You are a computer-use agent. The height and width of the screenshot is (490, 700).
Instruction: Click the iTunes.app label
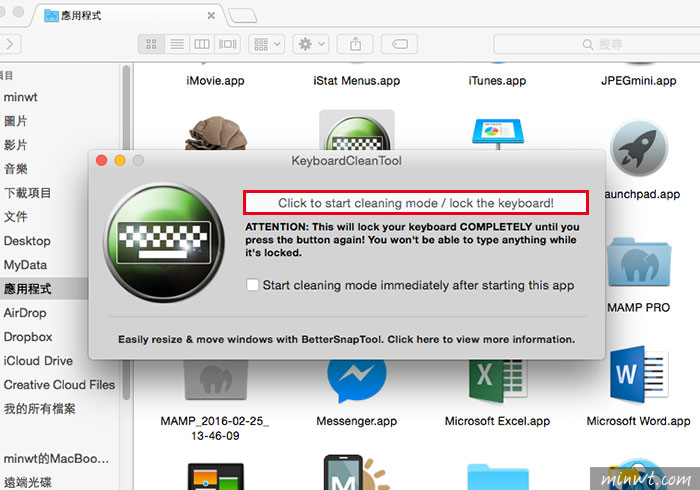point(497,81)
